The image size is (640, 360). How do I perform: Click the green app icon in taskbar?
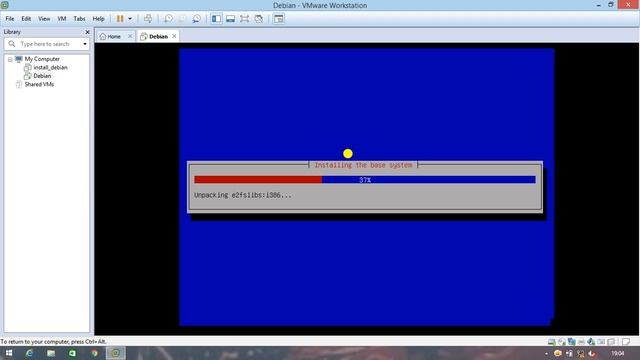pyautogui.click(x=73, y=353)
